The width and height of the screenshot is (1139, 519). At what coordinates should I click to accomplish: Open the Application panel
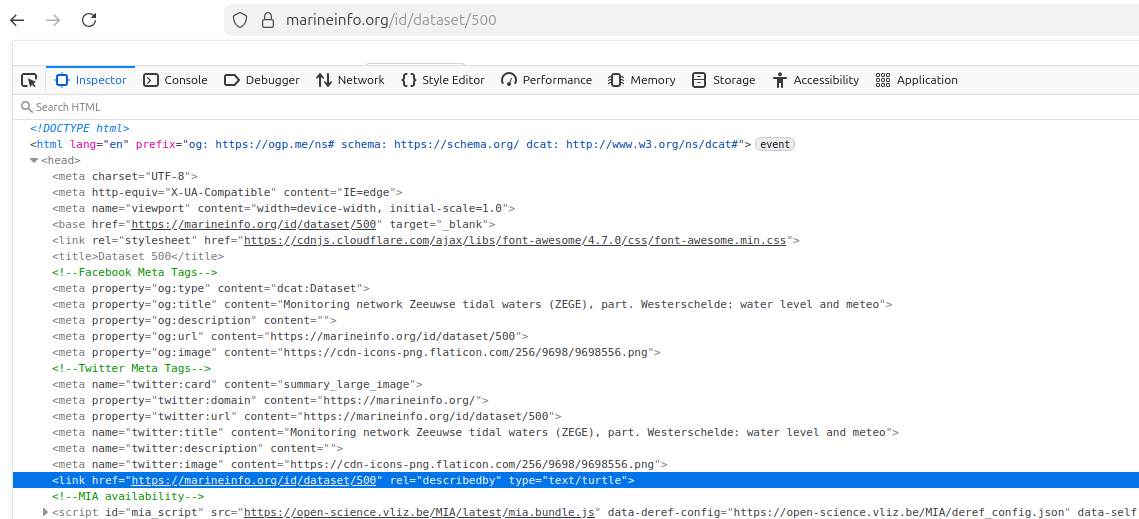click(x=916, y=80)
